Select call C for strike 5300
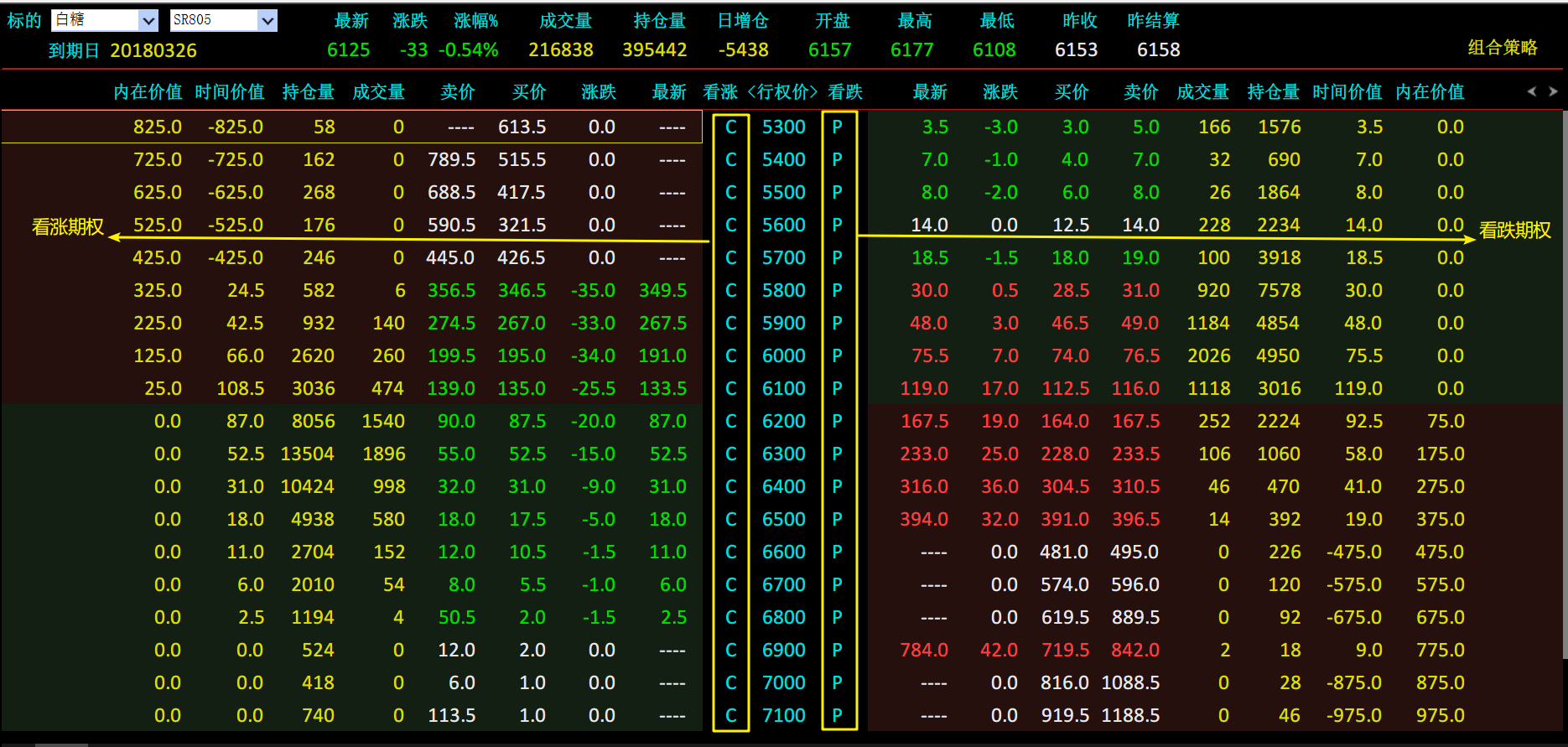Viewport: 1568px width, 747px height. point(731,127)
